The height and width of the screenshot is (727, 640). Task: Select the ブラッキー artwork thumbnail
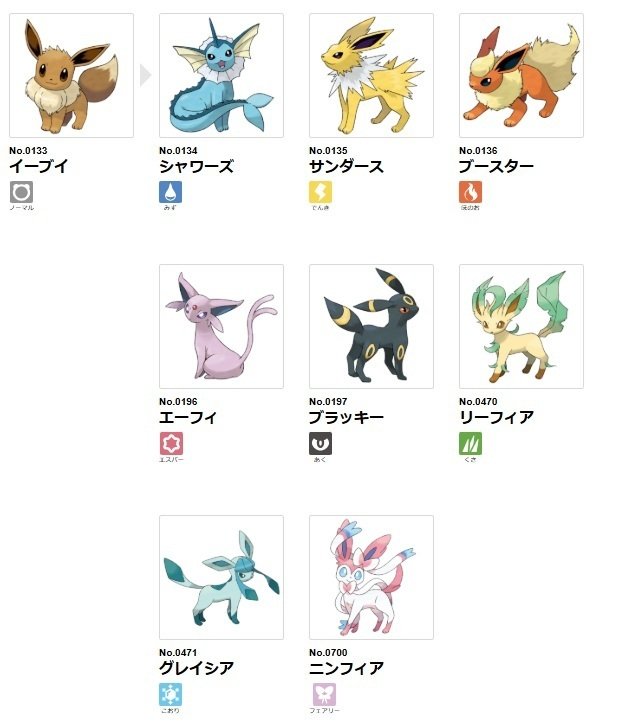click(371, 326)
